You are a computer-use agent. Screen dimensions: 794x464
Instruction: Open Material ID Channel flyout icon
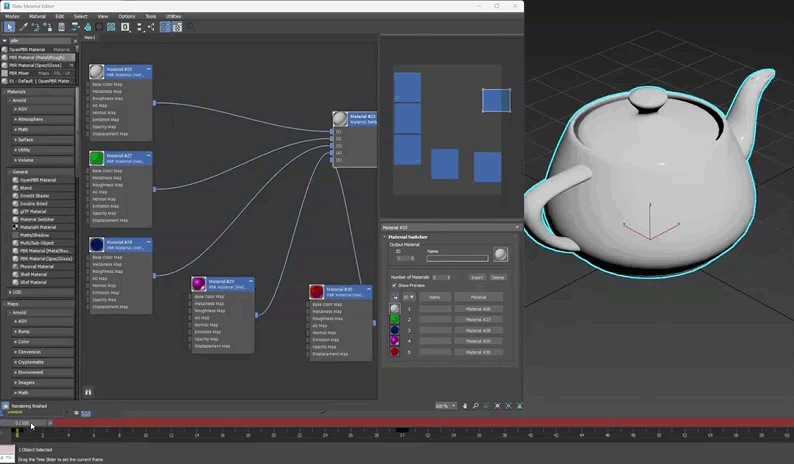click(x=125, y=27)
